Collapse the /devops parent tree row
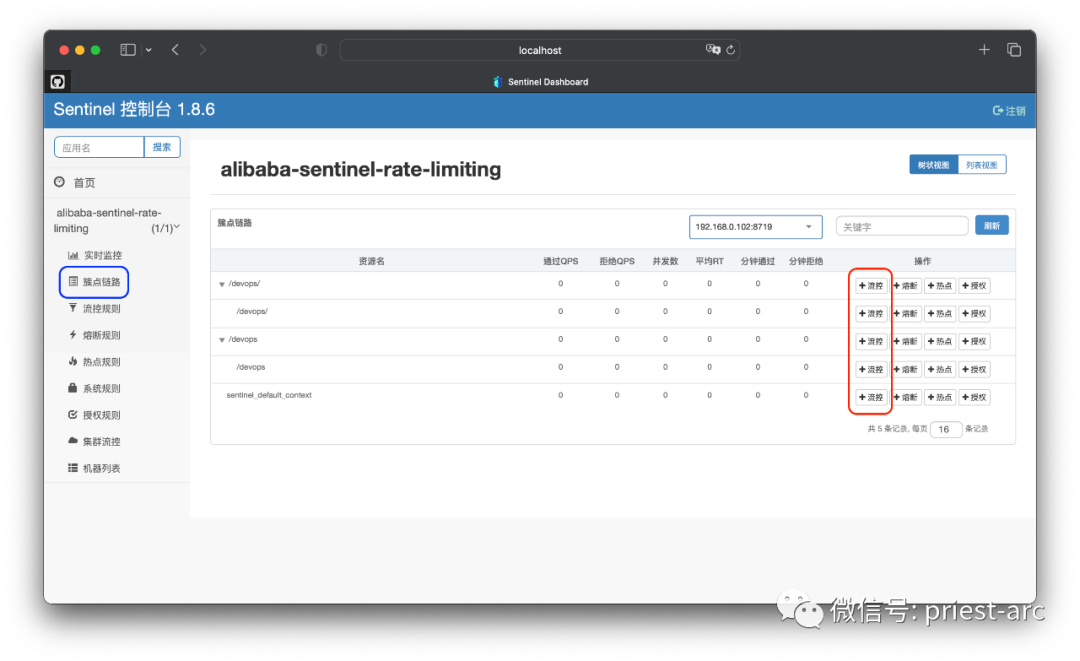The height and width of the screenshot is (661, 1080). pos(222,340)
